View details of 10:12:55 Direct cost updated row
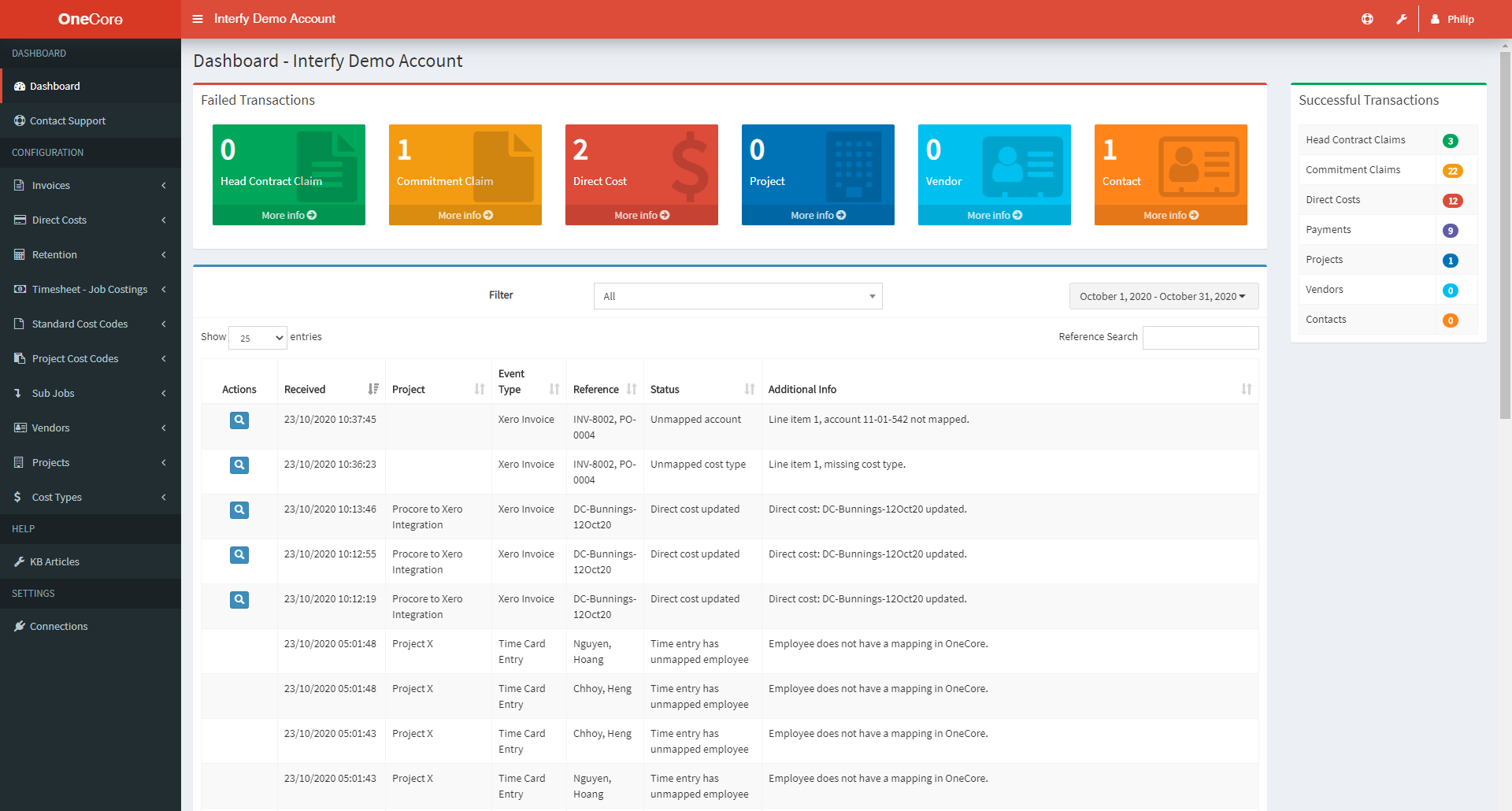This screenshot has height=811, width=1512. point(239,555)
